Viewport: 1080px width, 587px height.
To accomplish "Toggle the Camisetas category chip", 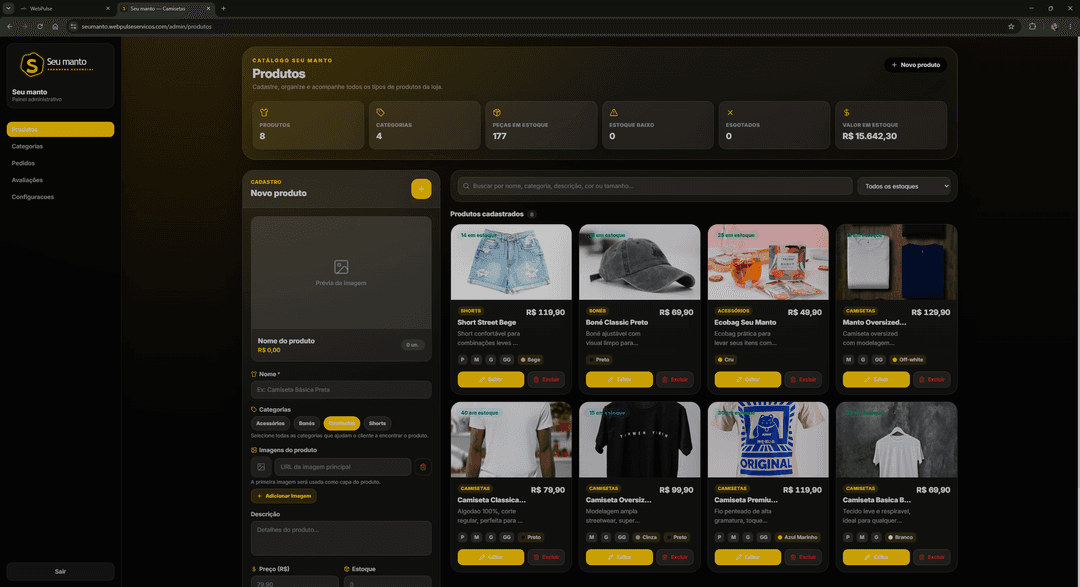I will pyautogui.click(x=342, y=423).
